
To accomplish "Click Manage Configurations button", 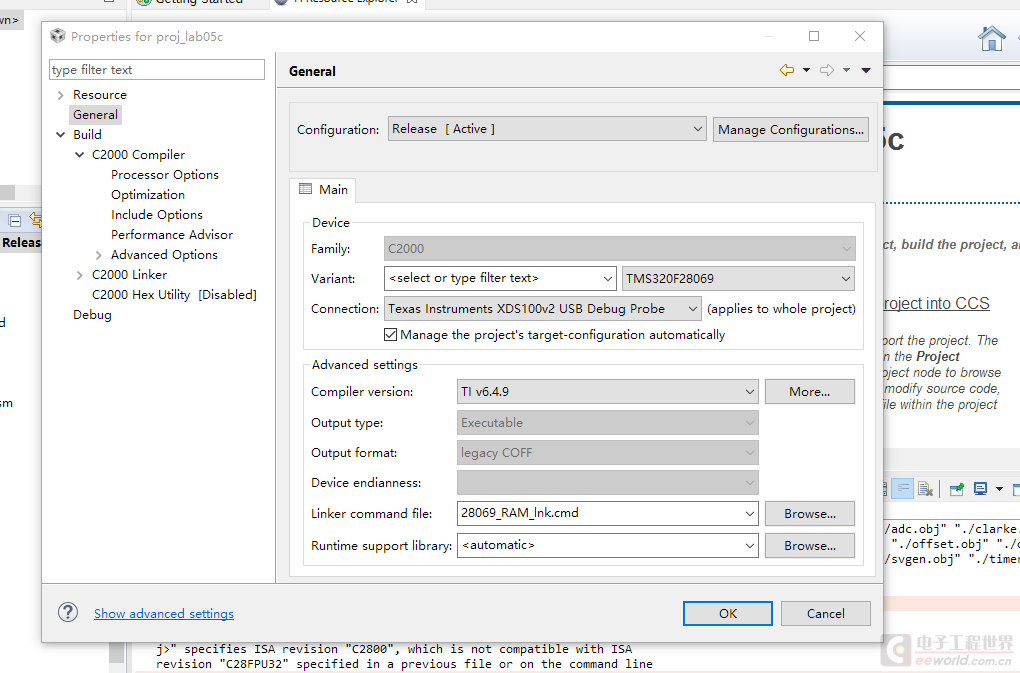I will (x=790, y=129).
